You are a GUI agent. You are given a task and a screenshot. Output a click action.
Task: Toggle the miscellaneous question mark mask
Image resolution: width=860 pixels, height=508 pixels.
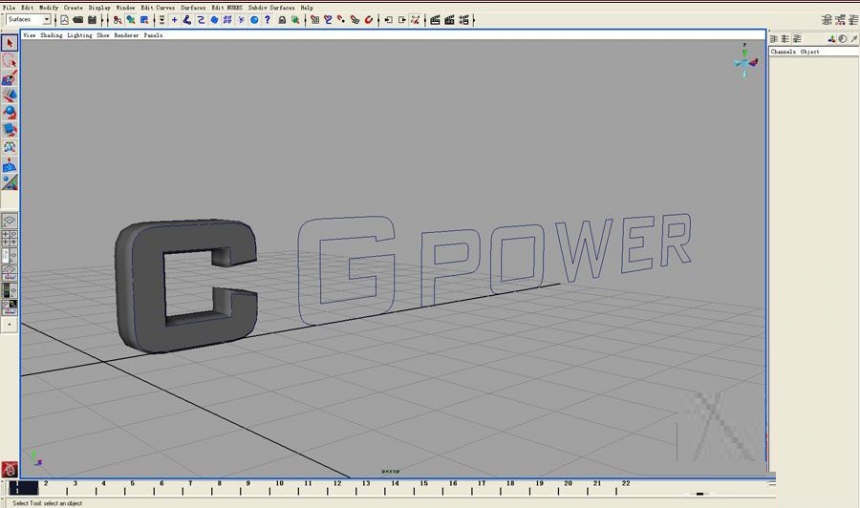pyautogui.click(x=267, y=20)
